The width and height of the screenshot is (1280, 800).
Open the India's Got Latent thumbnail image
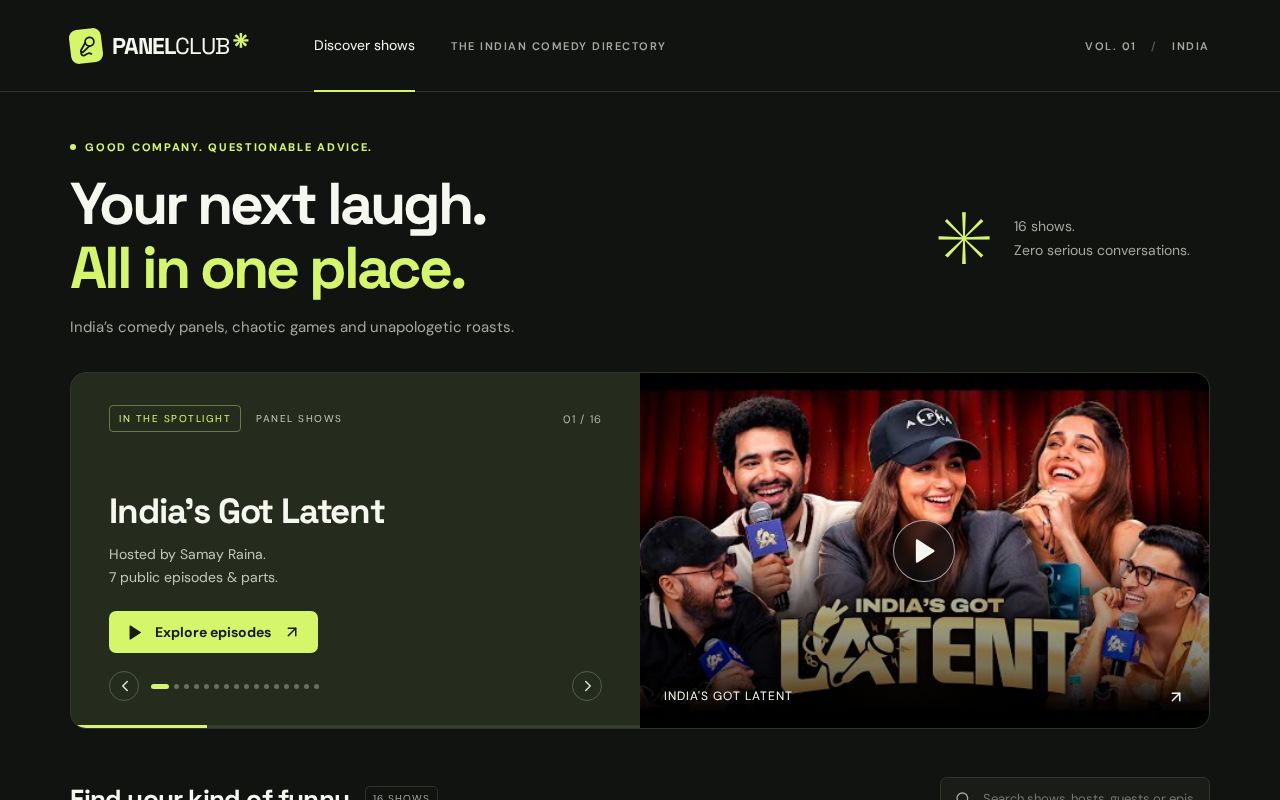[x=924, y=550]
